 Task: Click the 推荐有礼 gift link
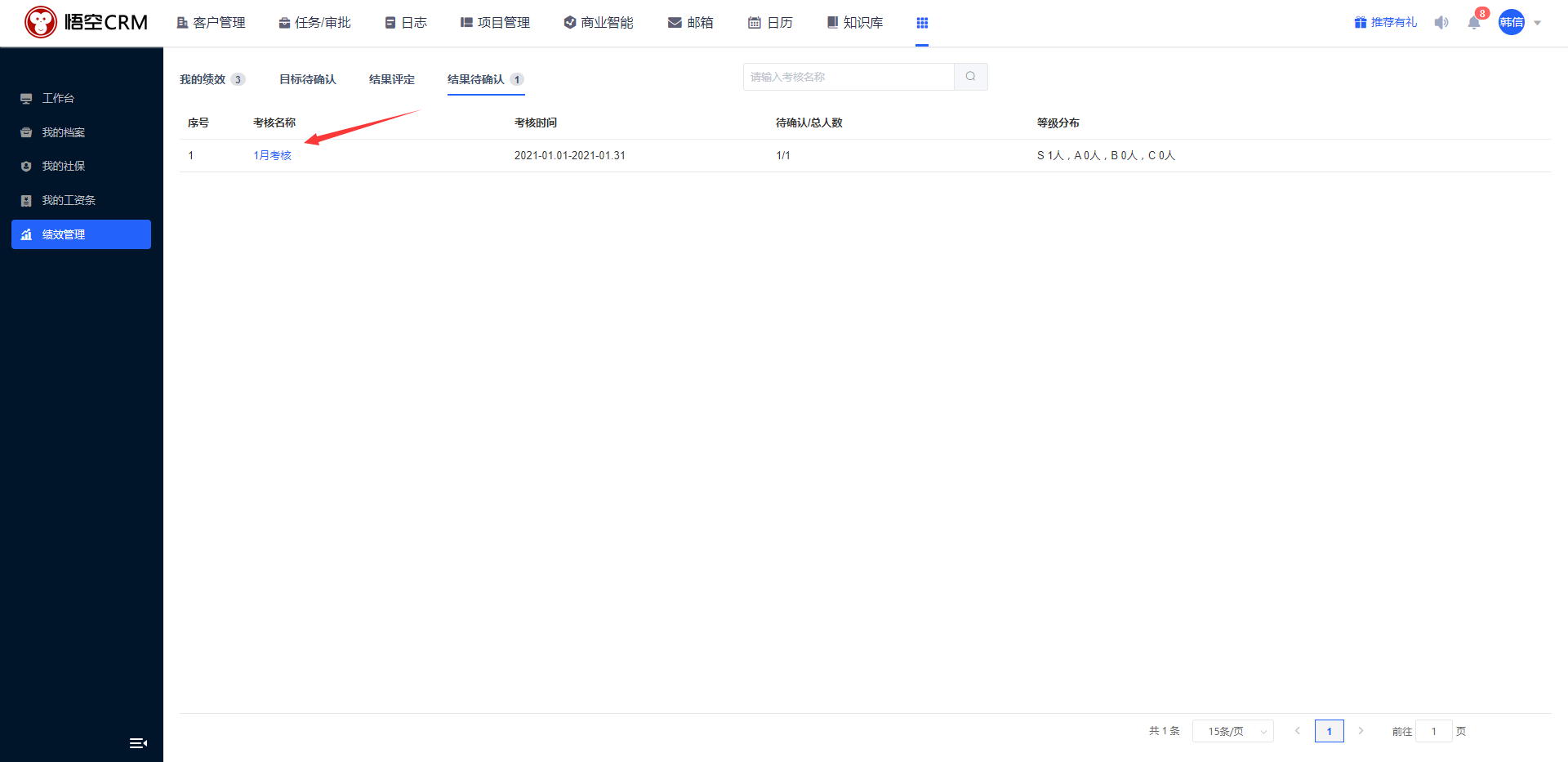point(1386,23)
